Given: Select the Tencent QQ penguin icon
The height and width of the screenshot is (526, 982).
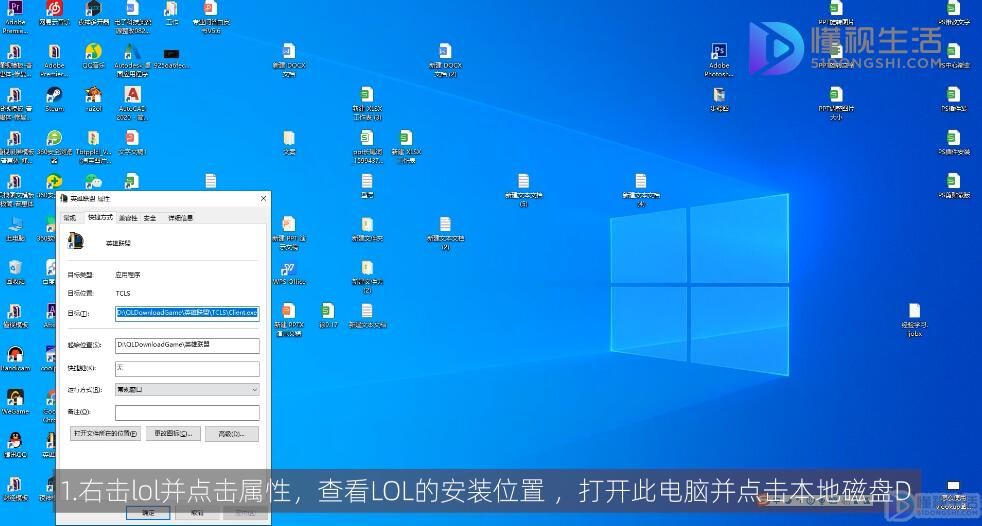Looking at the screenshot, I should coord(15,445).
